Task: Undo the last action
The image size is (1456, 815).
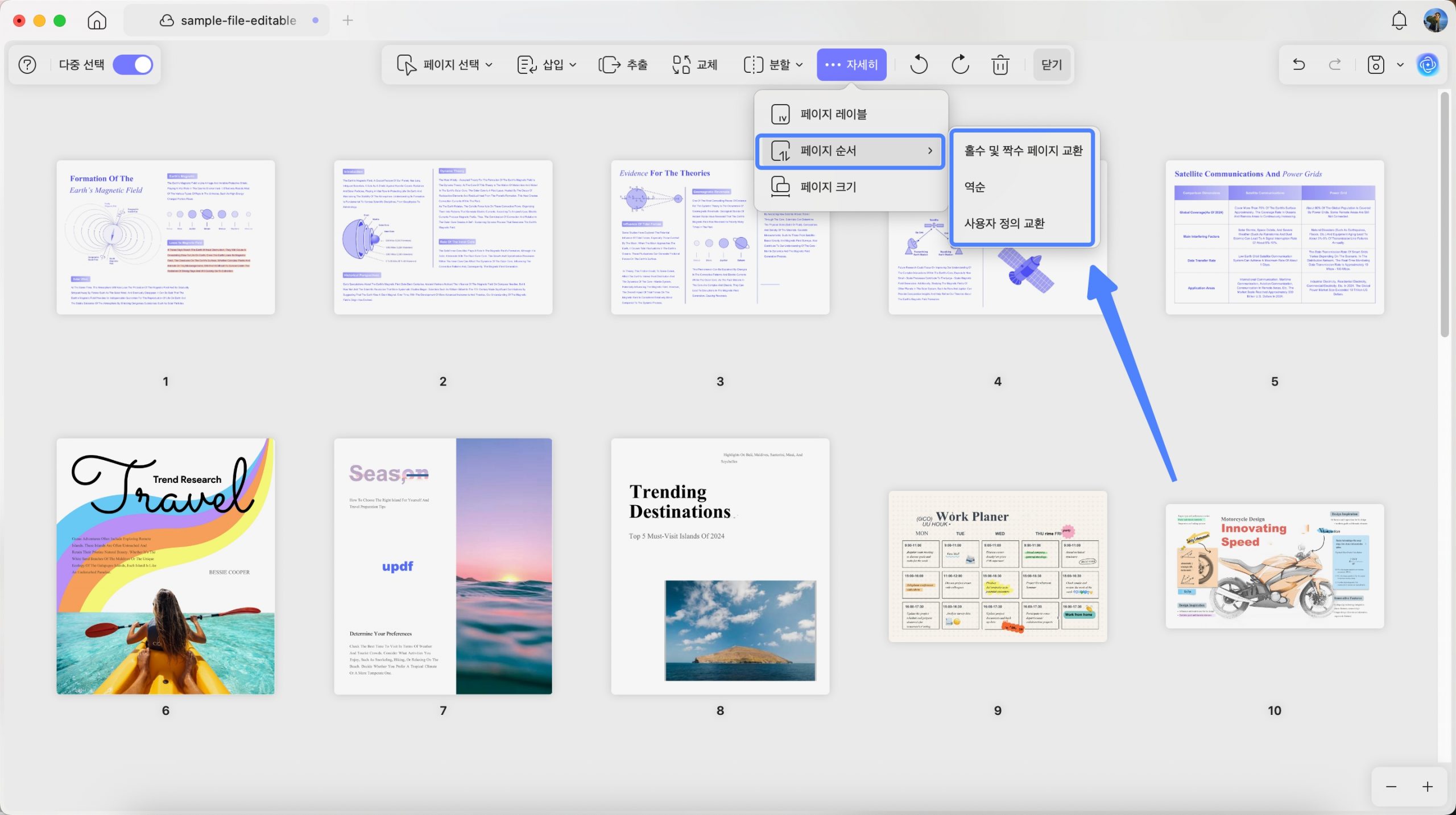Action: pos(1299,65)
